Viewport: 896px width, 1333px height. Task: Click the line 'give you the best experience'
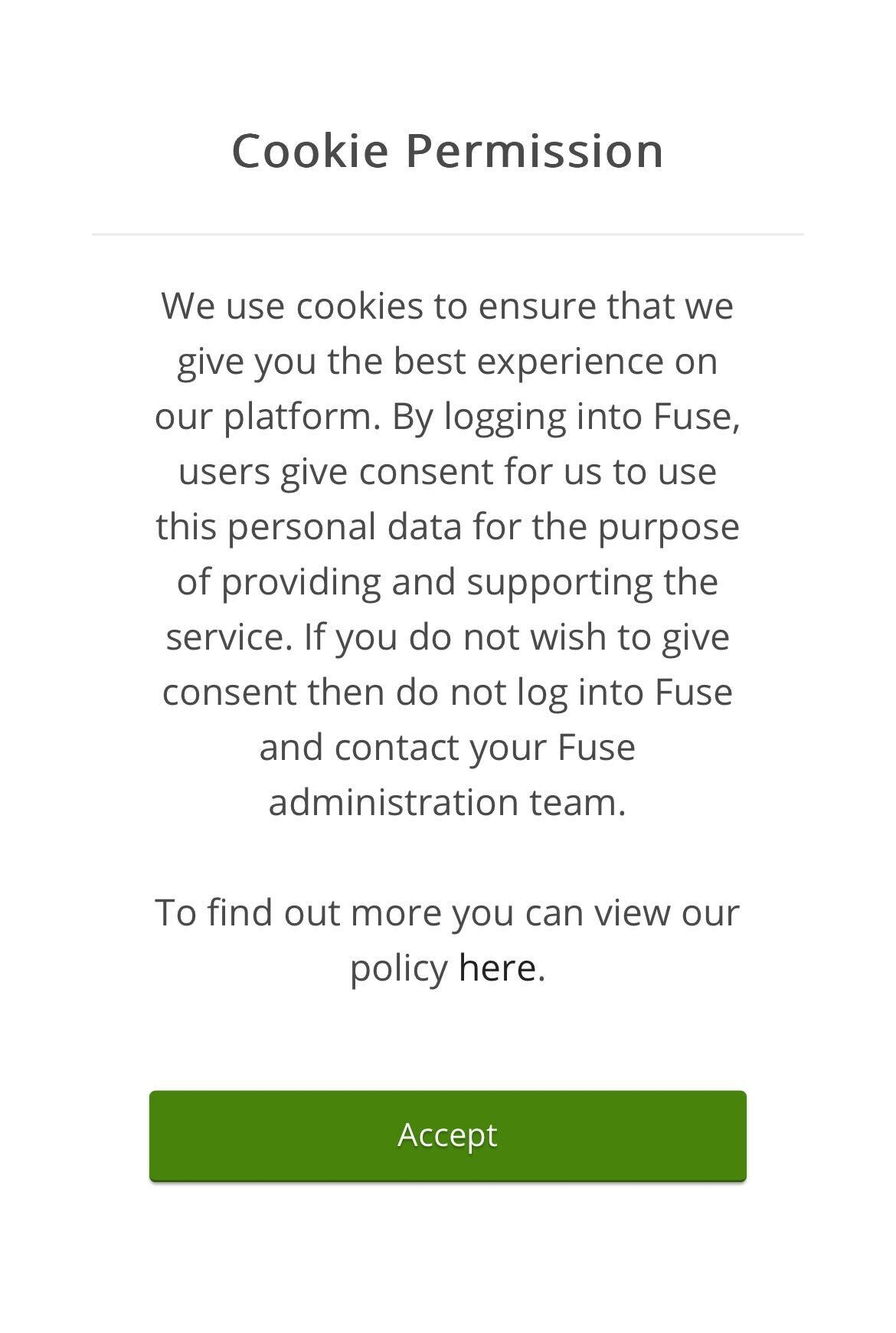click(x=447, y=362)
